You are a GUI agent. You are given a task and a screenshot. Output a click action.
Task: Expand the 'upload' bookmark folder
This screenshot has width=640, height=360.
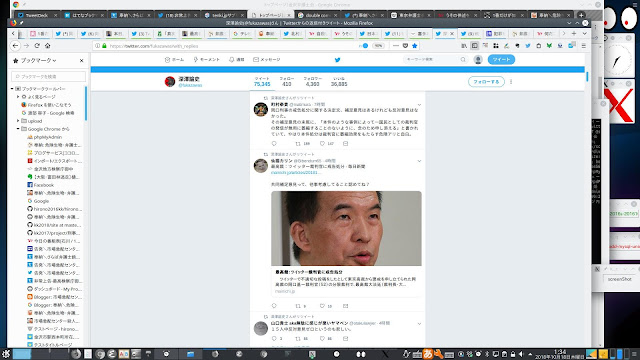click(x=18, y=121)
